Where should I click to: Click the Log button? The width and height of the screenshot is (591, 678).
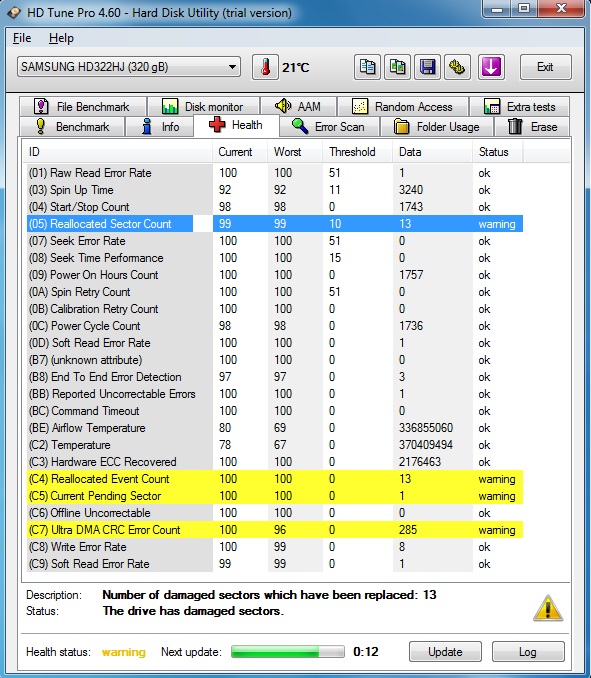(528, 652)
